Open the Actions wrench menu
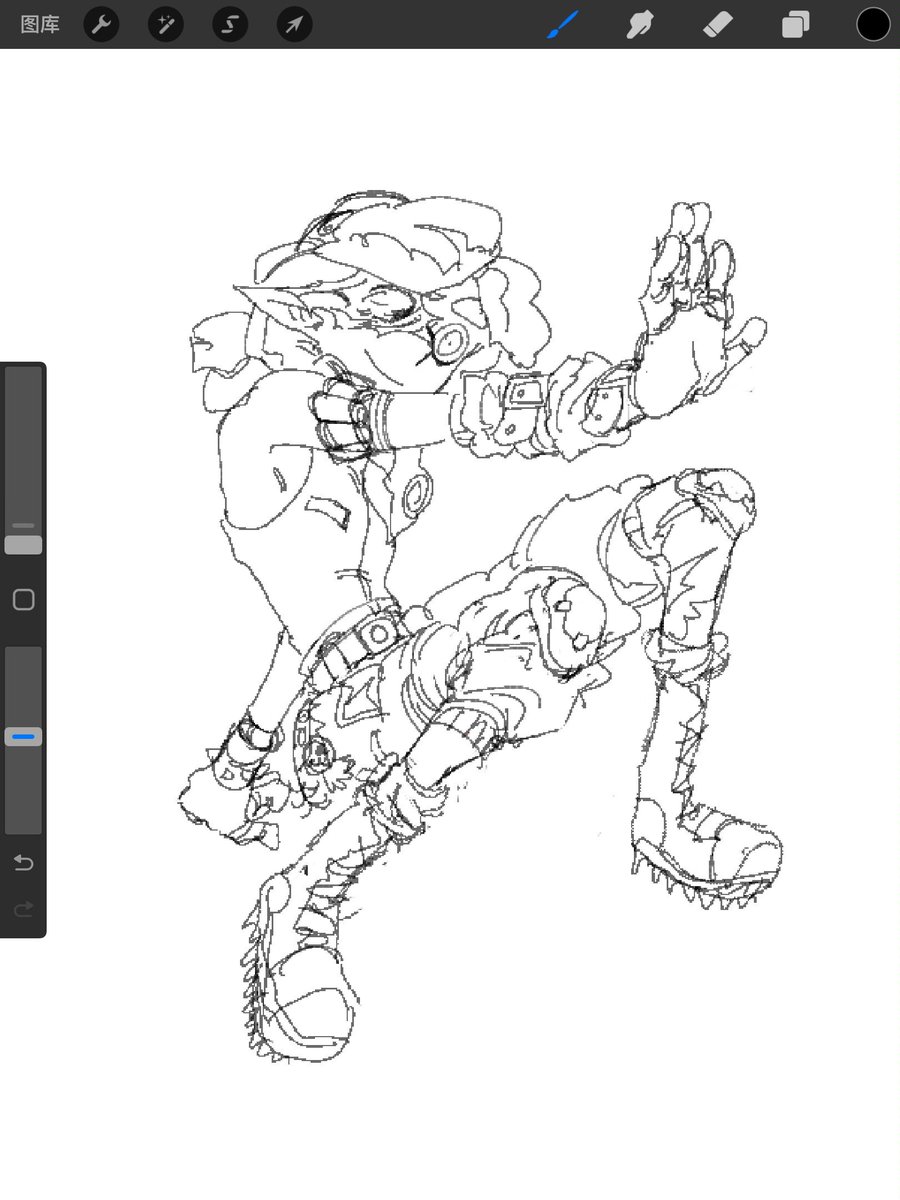The height and width of the screenshot is (1200, 900). point(101,24)
